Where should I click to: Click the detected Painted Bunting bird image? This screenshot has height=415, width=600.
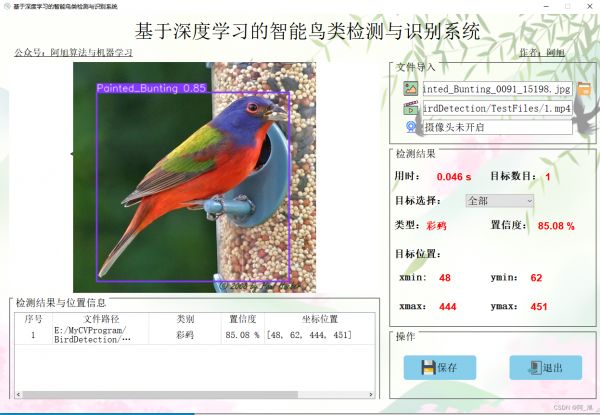tap(194, 177)
